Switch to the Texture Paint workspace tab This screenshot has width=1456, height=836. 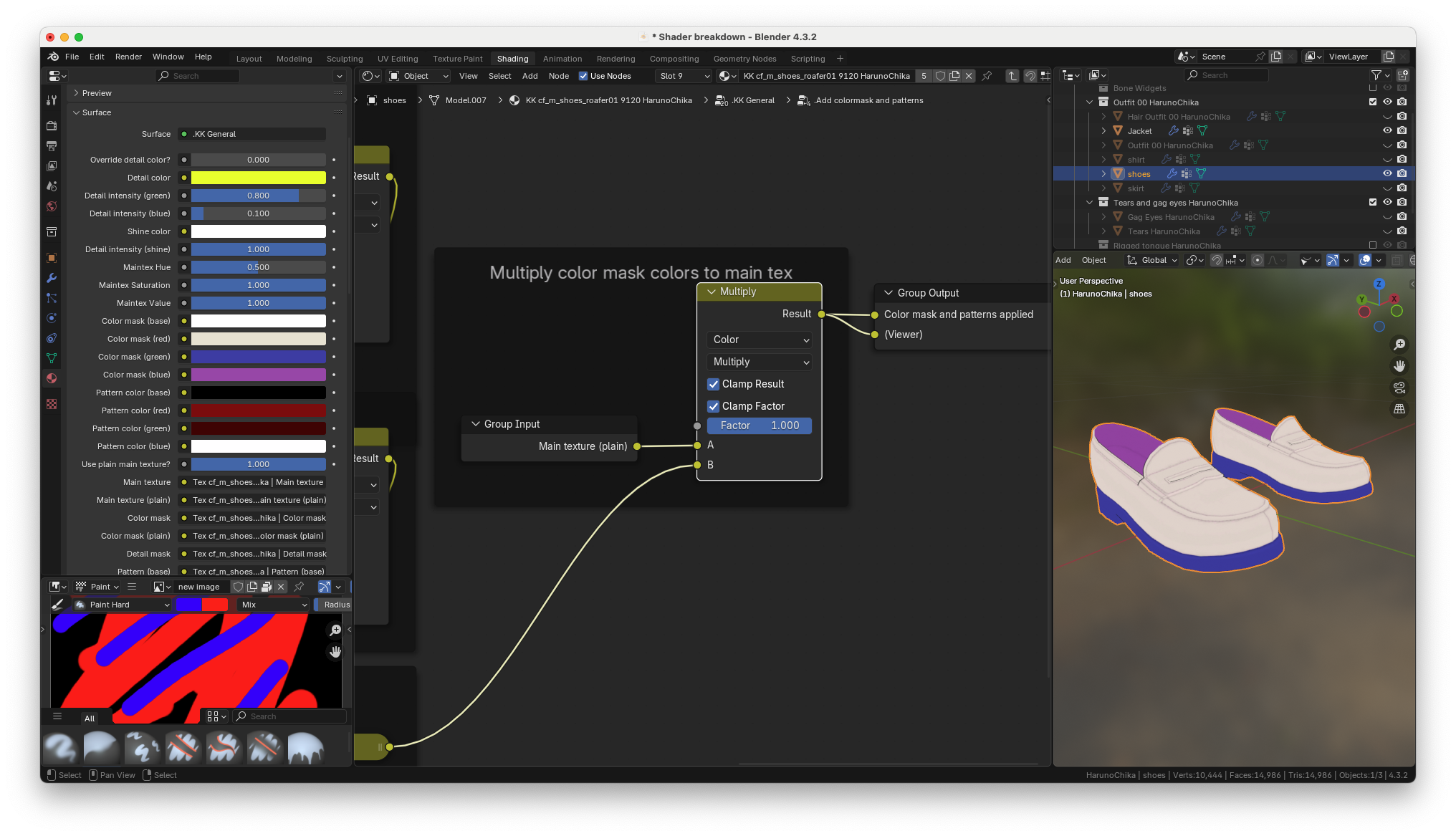pos(457,59)
